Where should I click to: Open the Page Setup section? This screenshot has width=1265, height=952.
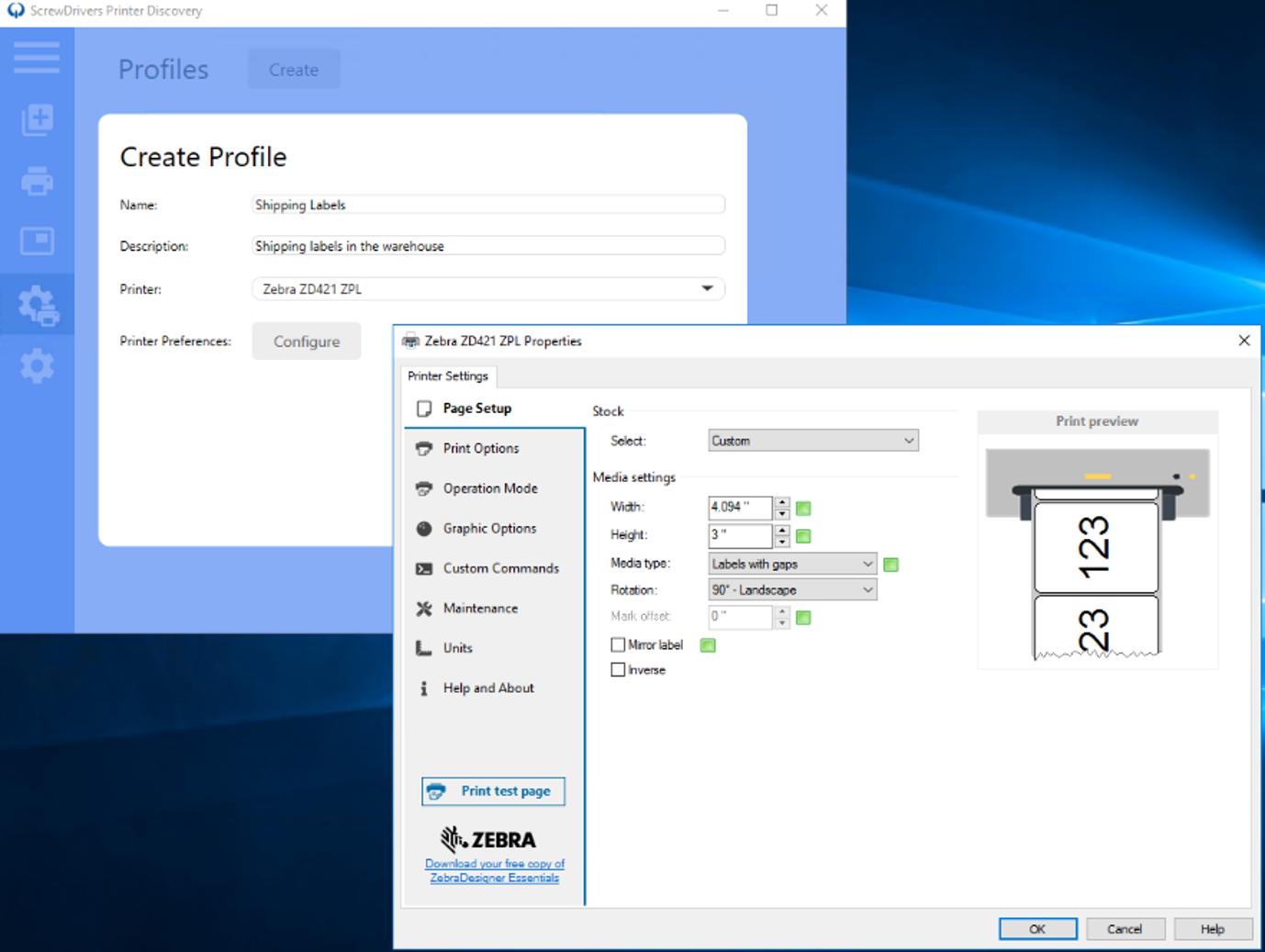477,409
